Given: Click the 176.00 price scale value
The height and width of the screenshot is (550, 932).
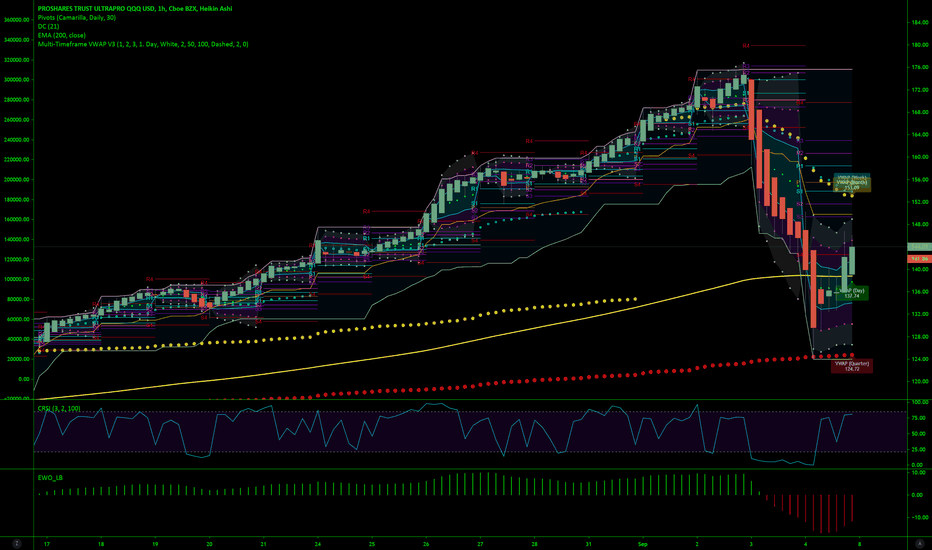Looking at the screenshot, I should pyautogui.click(x=920, y=67).
